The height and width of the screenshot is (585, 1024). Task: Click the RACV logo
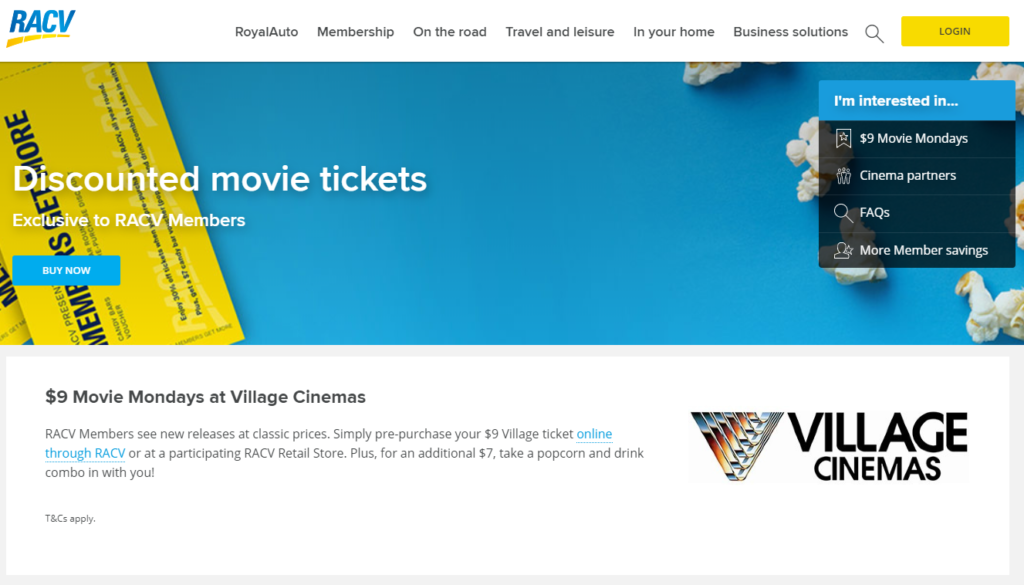(41, 28)
